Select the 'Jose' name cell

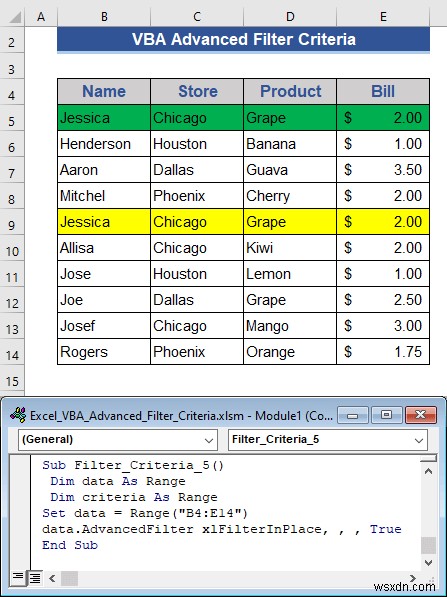[104, 274]
